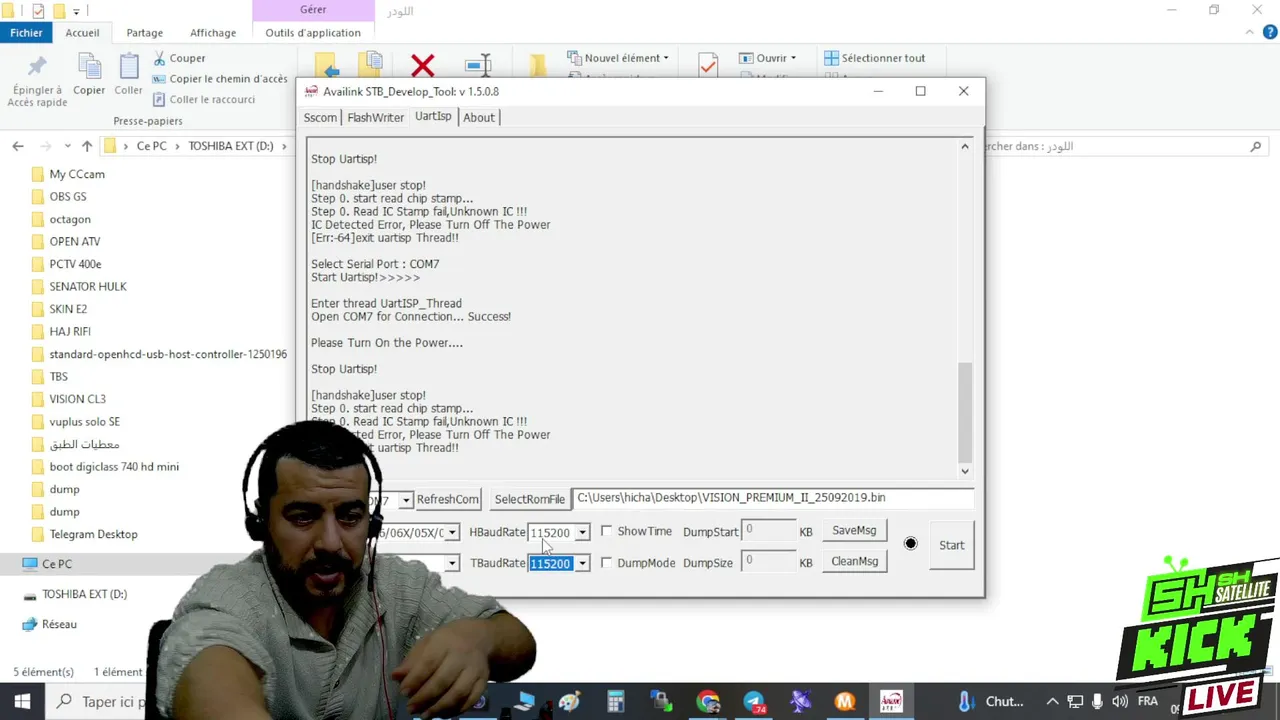Switch to Partage ribbon tab

[144, 32]
